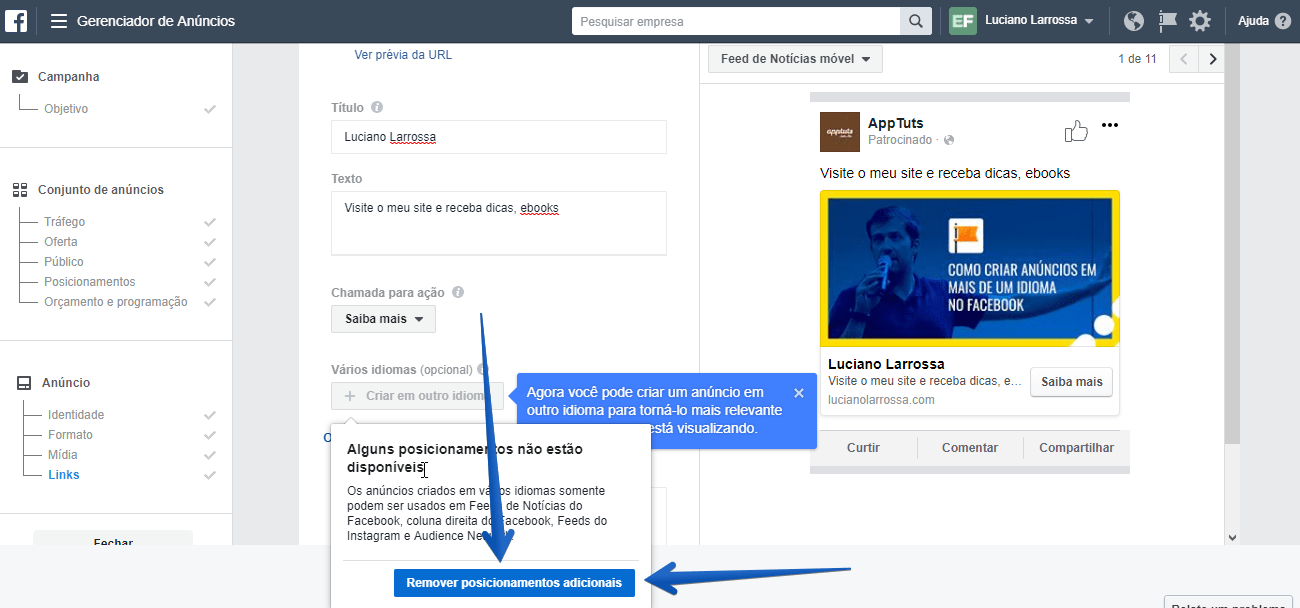Click the Fechar button in the sidebar
1300x608 pixels.
pos(113,538)
